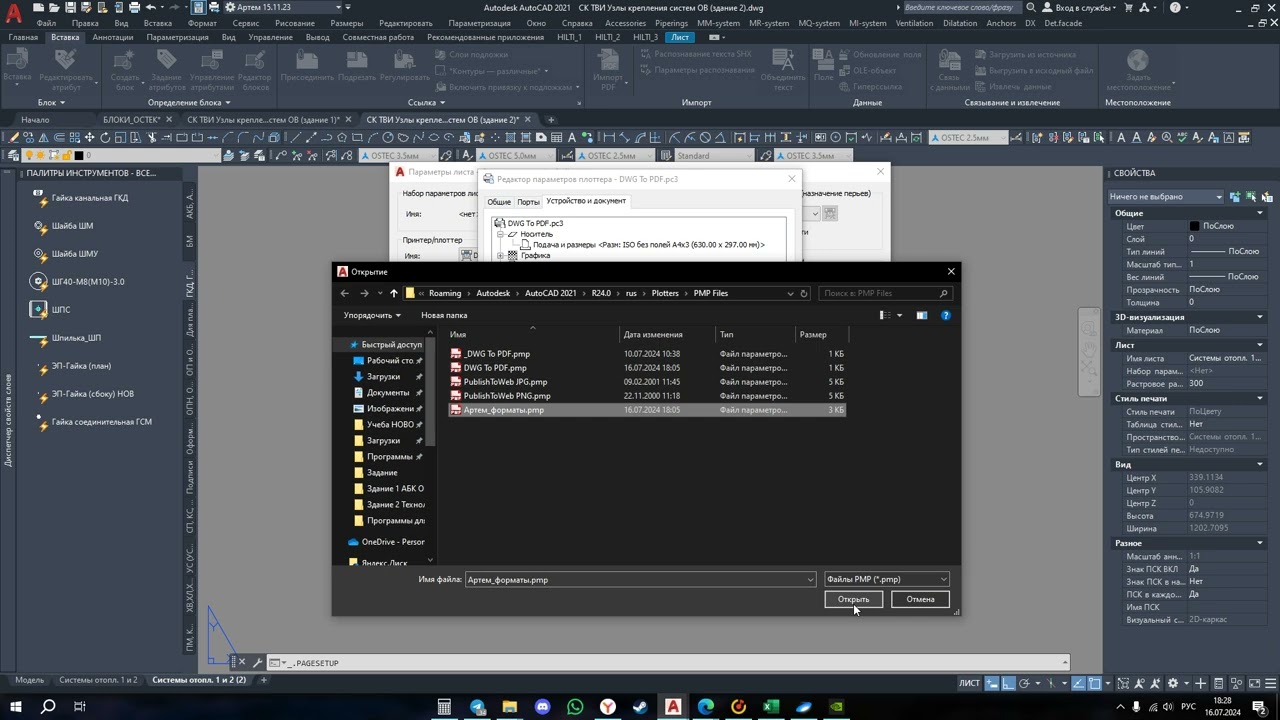Image resolution: width=1280 pixels, height=720 pixels.
Task: Click the Отмена button in the file dialog
Action: (x=920, y=599)
